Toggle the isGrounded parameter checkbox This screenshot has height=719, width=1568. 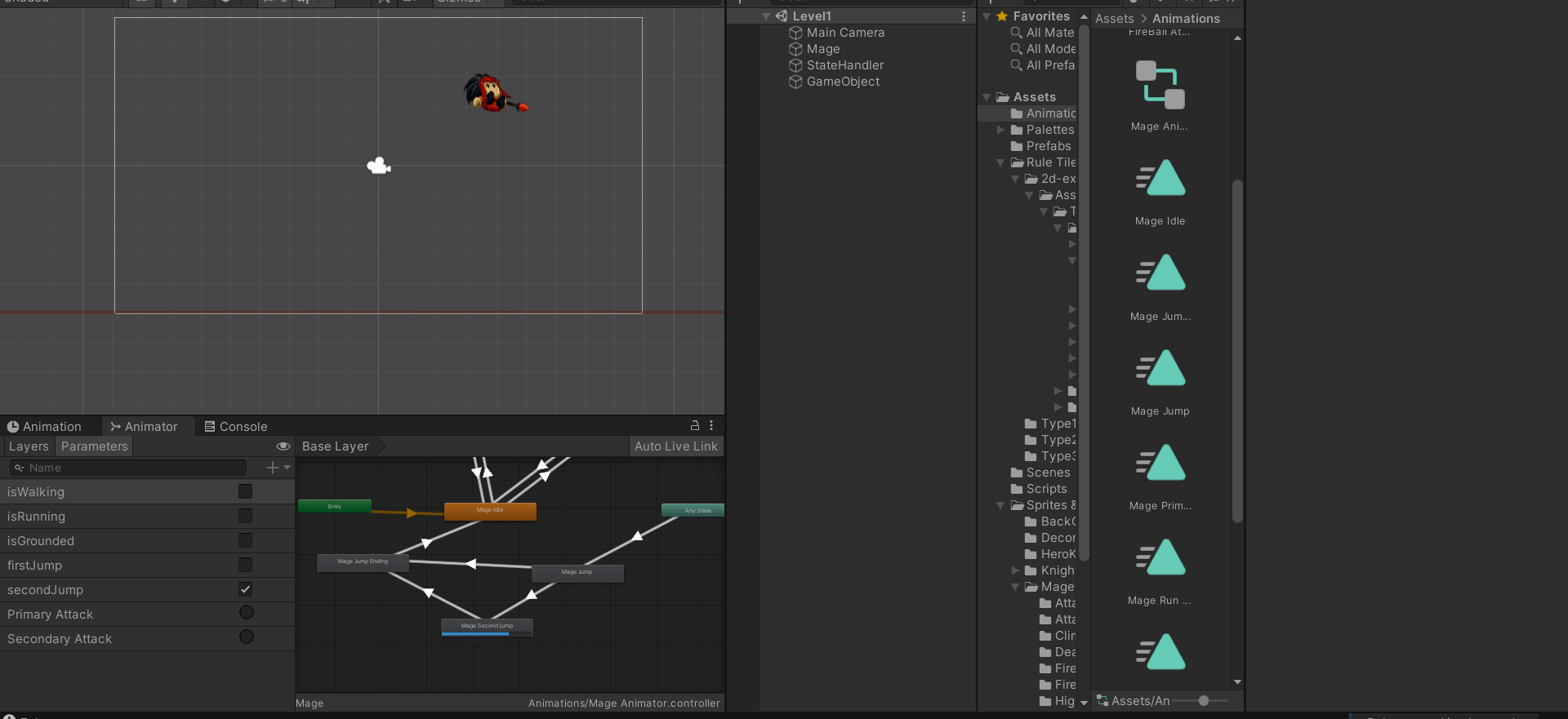pos(245,540)
